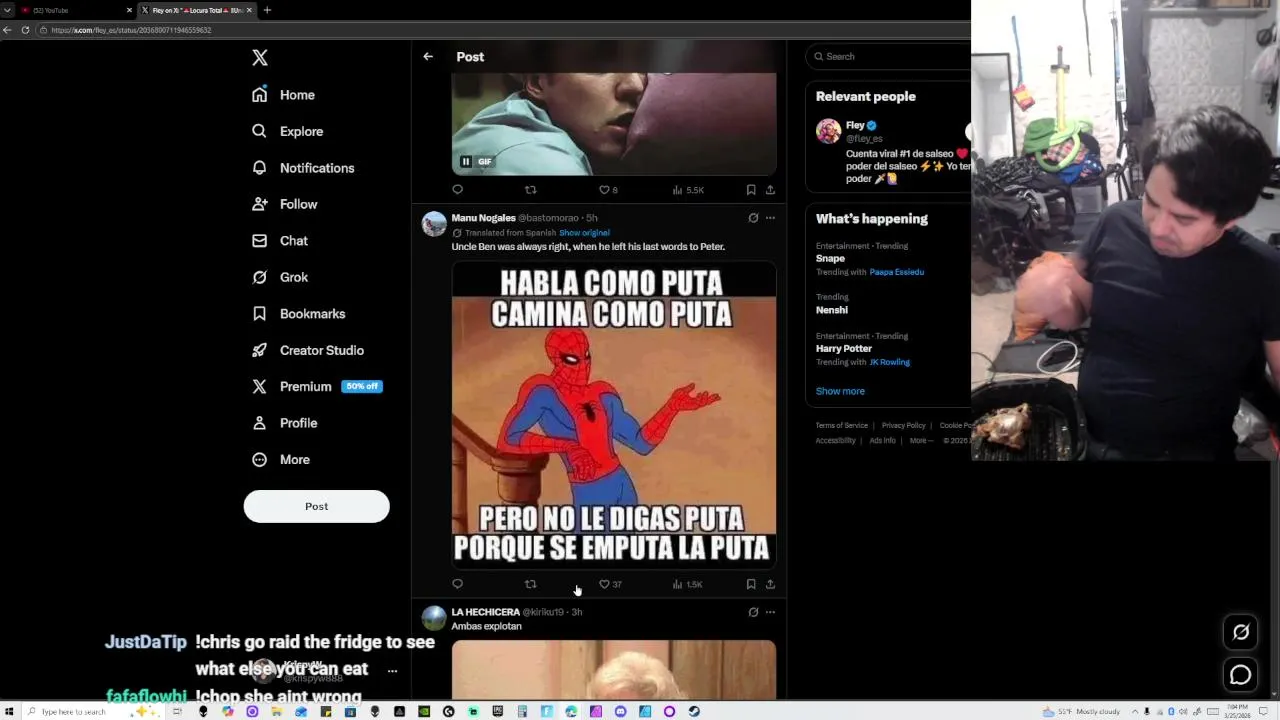Image resolution: width=1280 pixels, height=720 pixels.
Task: Click the LA HECHICERA display name
Action: pyautogui.click(x=485, y=612)
